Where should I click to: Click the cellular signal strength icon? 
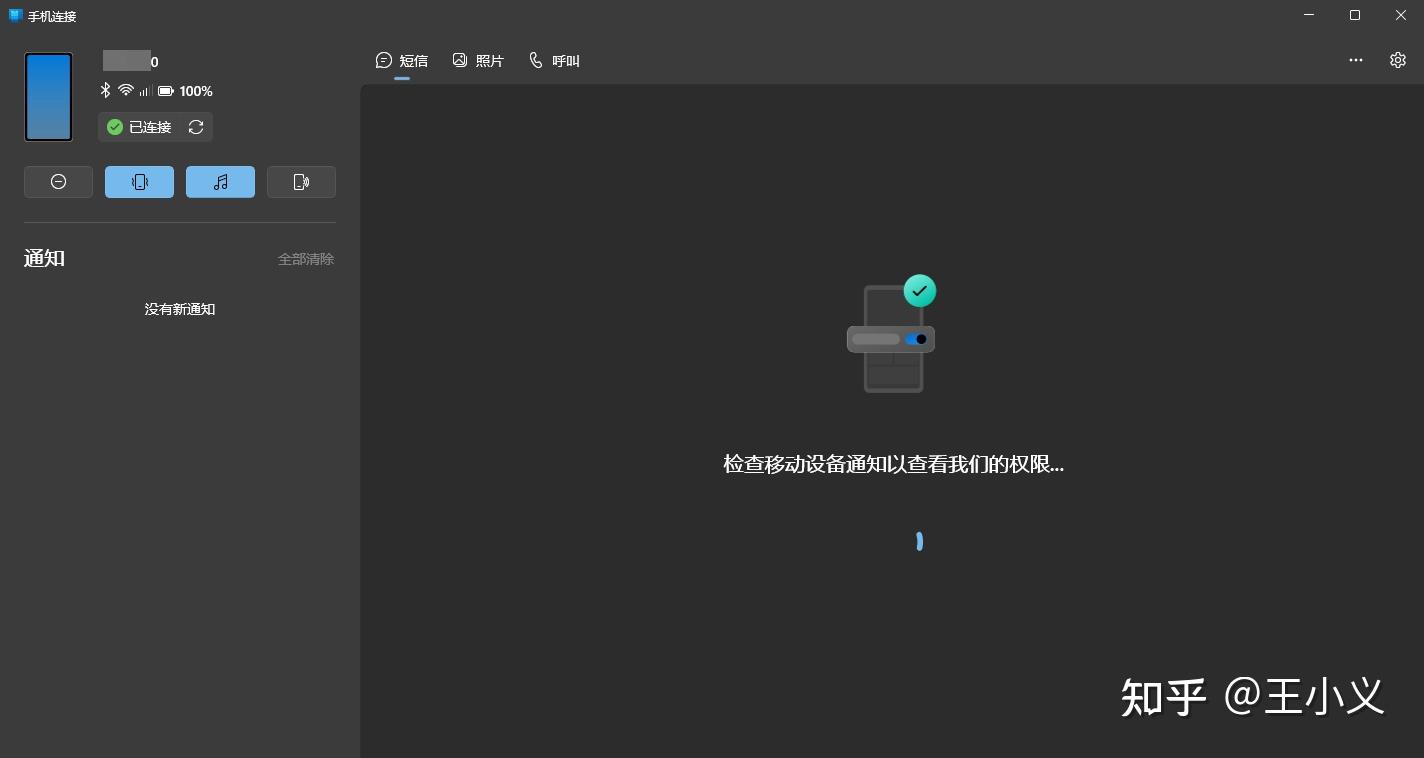coord(146,91)
